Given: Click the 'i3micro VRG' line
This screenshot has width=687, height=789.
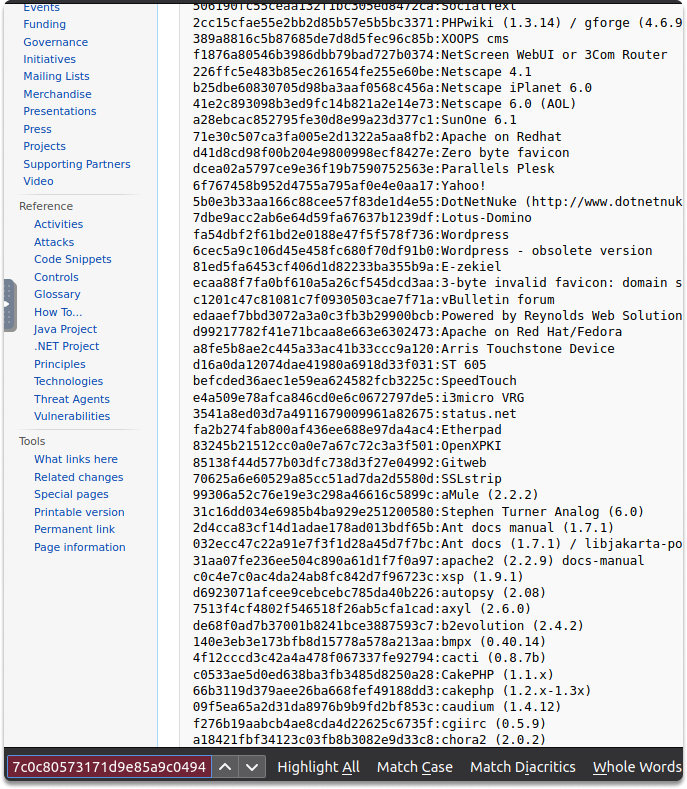Looking at the screenshot, I should pyautogui.click(x=358, y=398).
